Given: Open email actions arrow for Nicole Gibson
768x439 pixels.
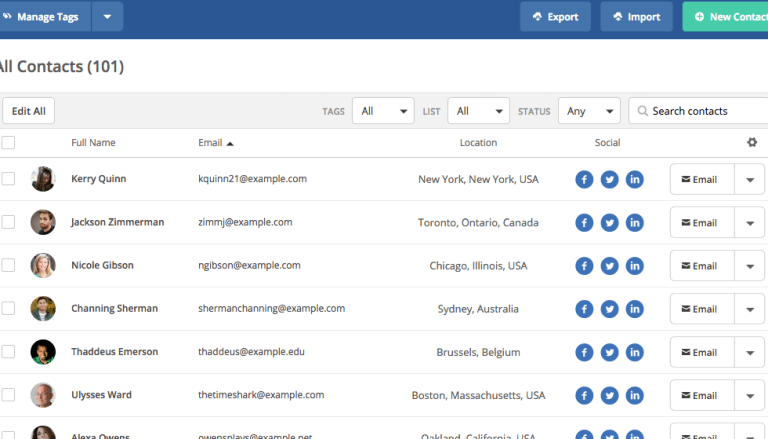Looking at the screenshot, I should click(x=750, y=266).
